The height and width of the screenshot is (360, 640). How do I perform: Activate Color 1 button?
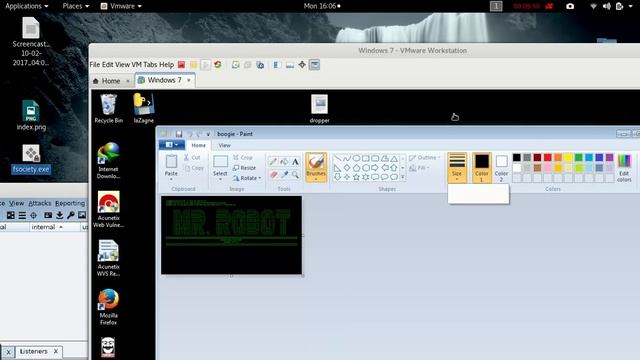482,167
